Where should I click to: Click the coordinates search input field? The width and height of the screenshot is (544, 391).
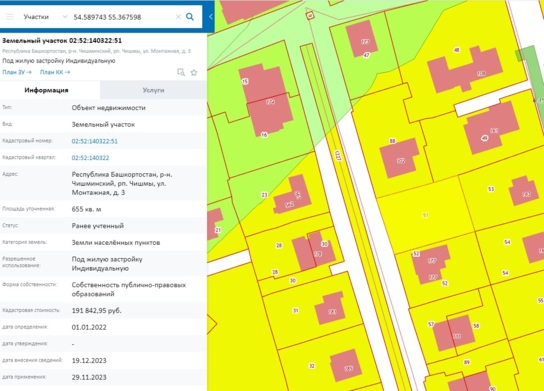pos(121,17)
